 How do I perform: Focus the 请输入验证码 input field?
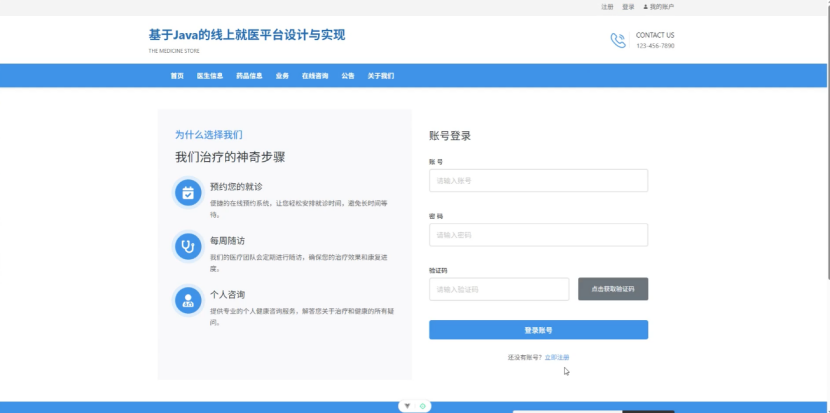click(x=499, y=289)
